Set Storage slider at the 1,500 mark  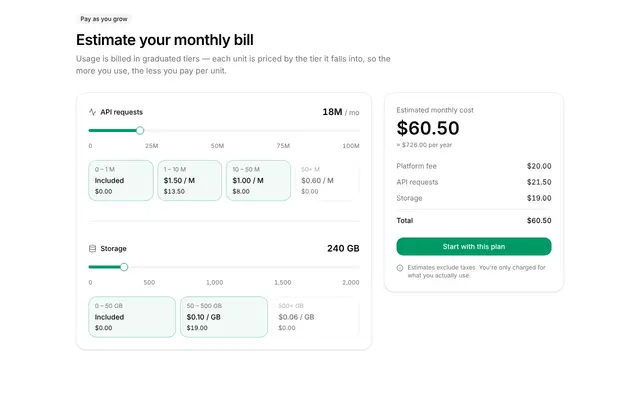click(x=292, y=267)
